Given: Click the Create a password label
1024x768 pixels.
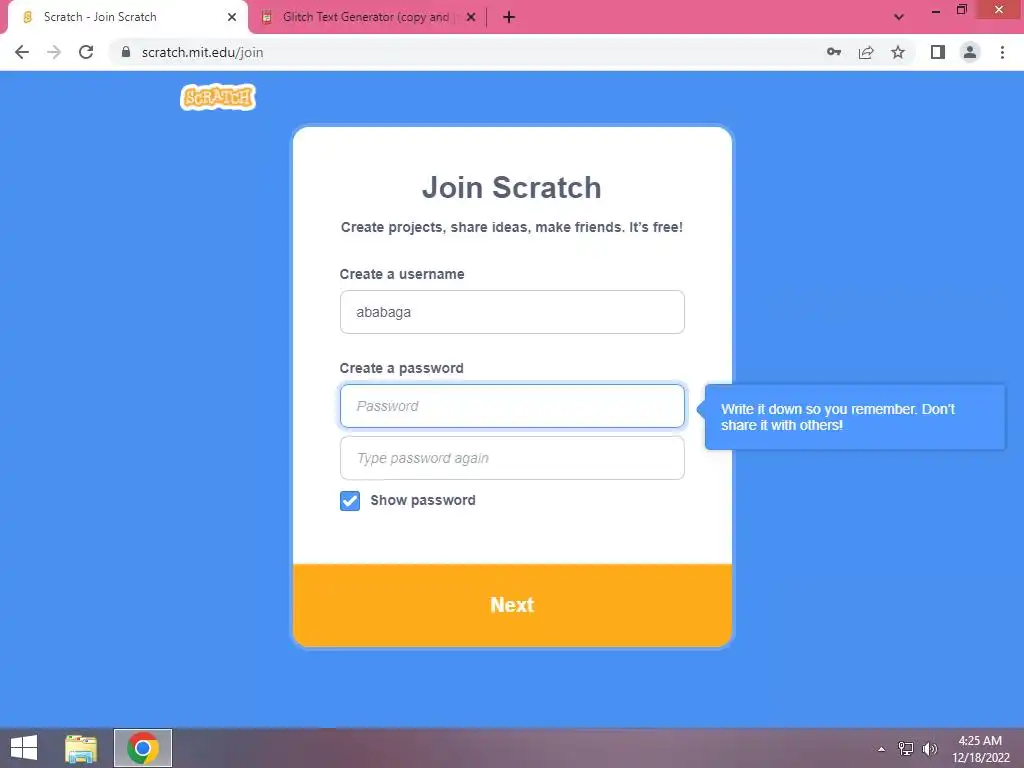Looking at the screenshot, I should click(401, 368).
